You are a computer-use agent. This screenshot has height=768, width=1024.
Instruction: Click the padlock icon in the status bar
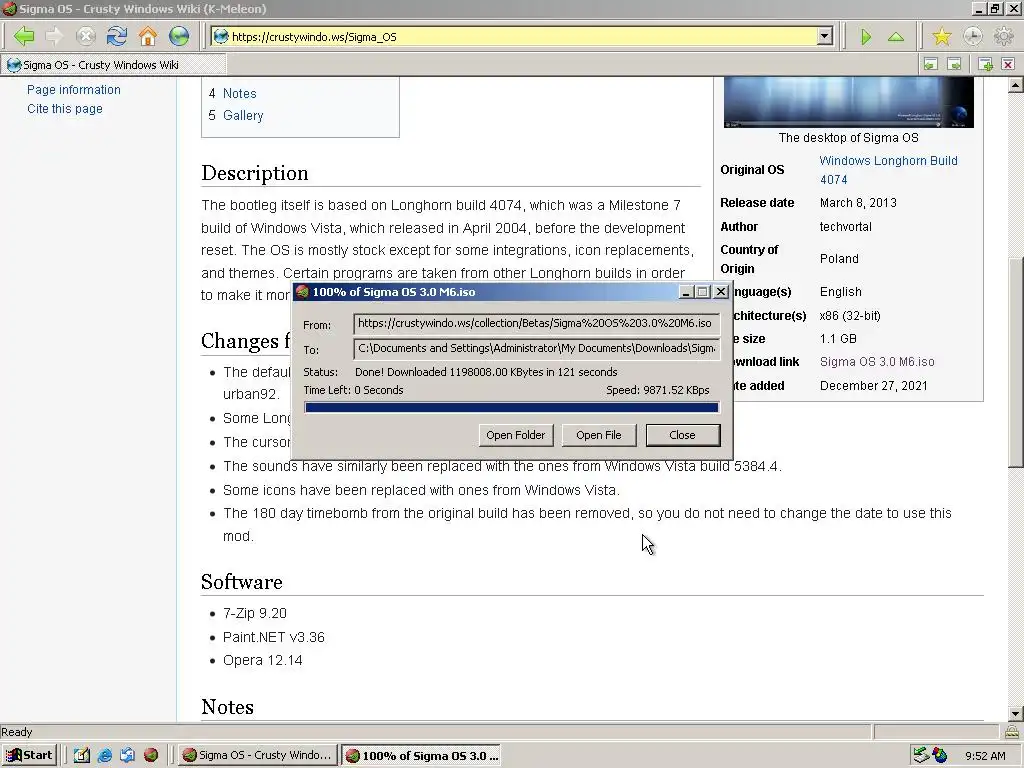pyautogui.click(x=1011, y=731)
